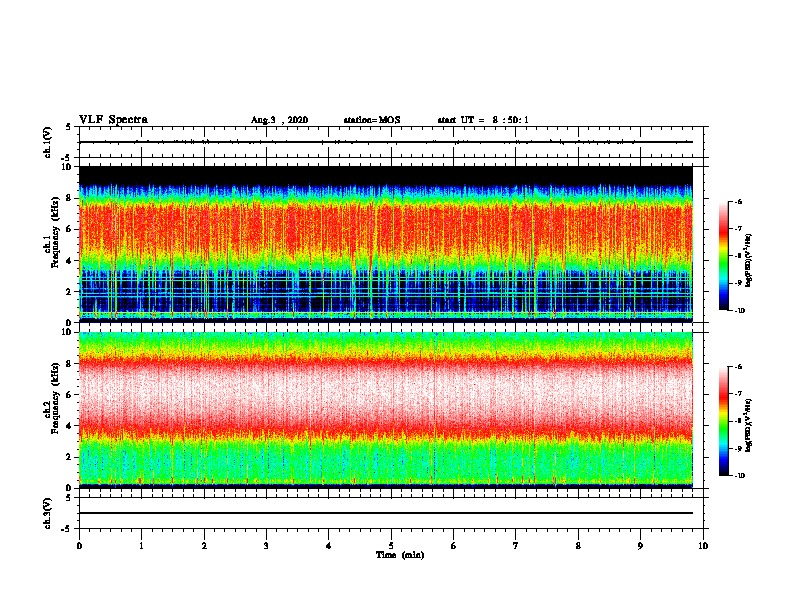Screen dimensions: 792x612
Task: Click the ch.1 voltage waveform trace
Action: tap(386, 142)
